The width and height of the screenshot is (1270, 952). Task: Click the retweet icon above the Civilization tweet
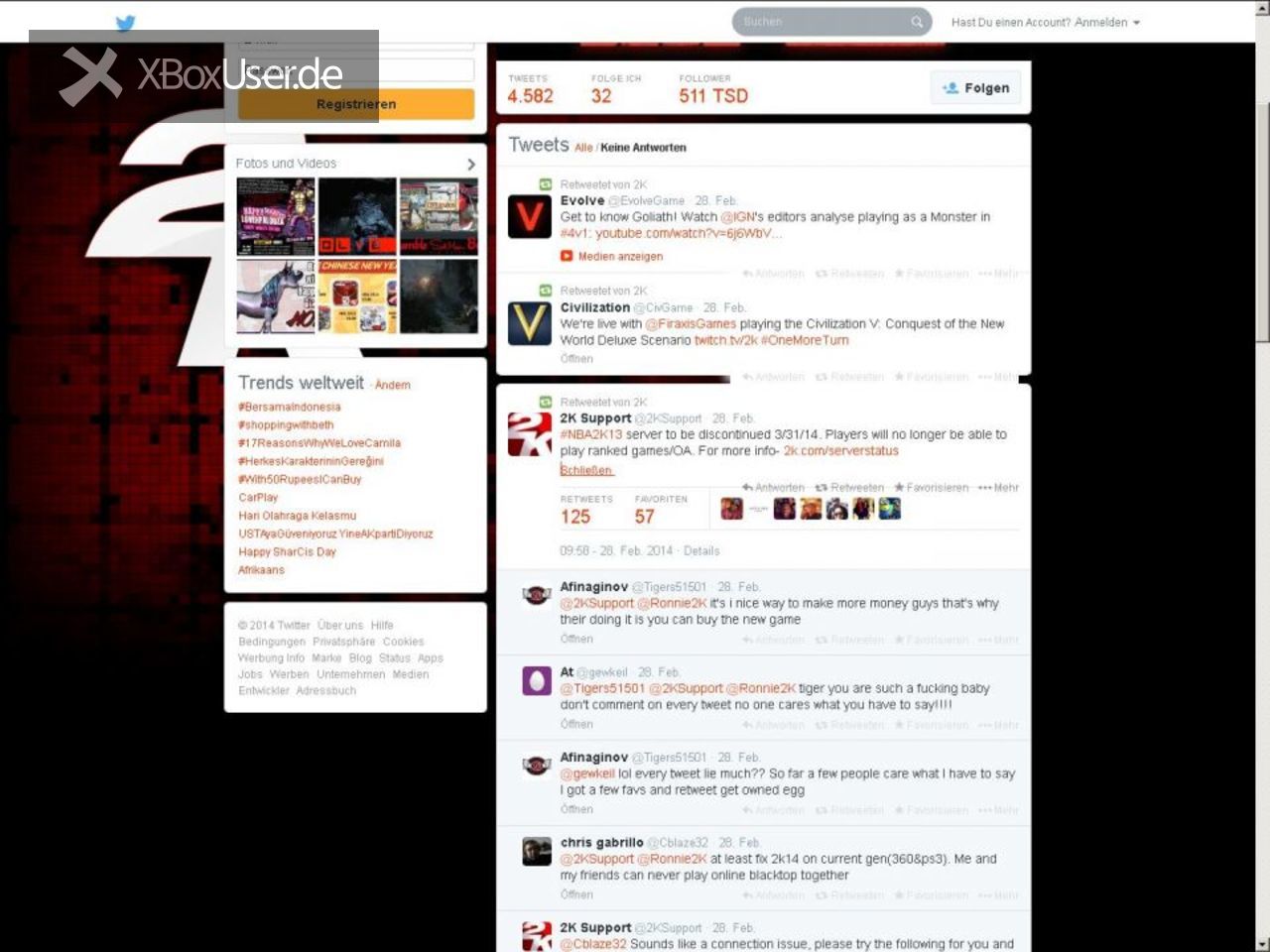point(545,291)
